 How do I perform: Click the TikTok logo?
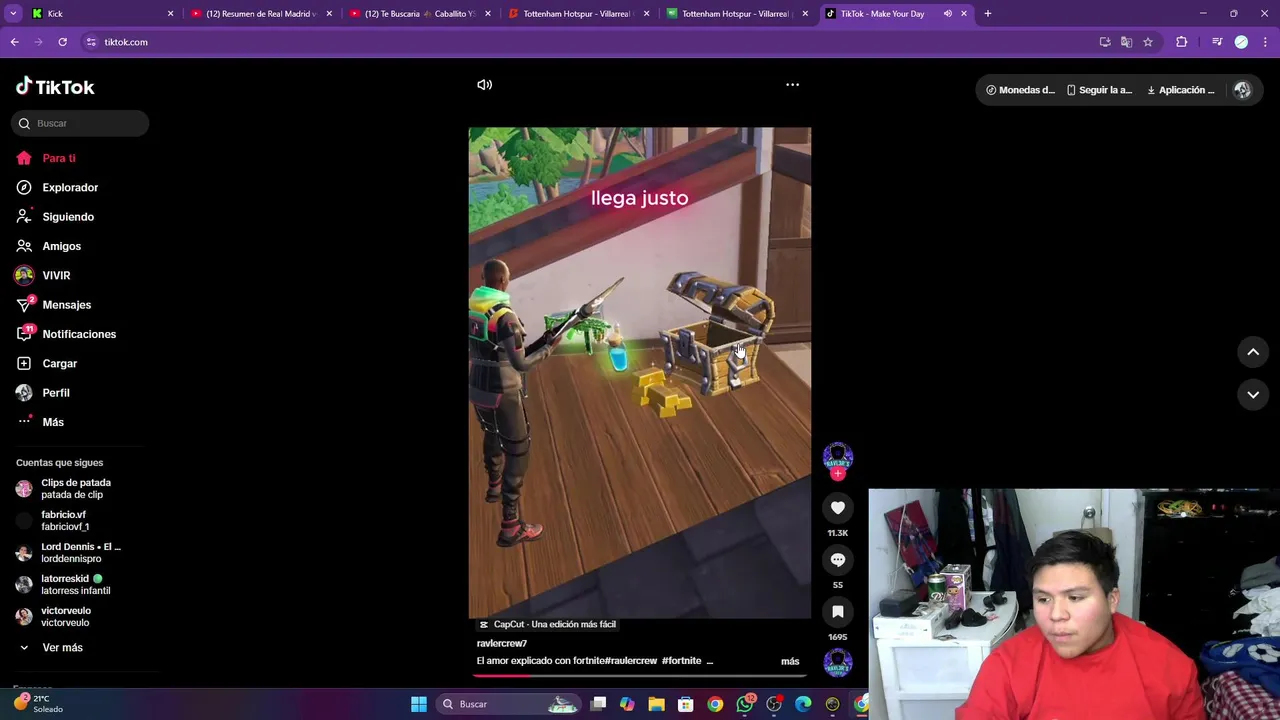click(55, 87)
